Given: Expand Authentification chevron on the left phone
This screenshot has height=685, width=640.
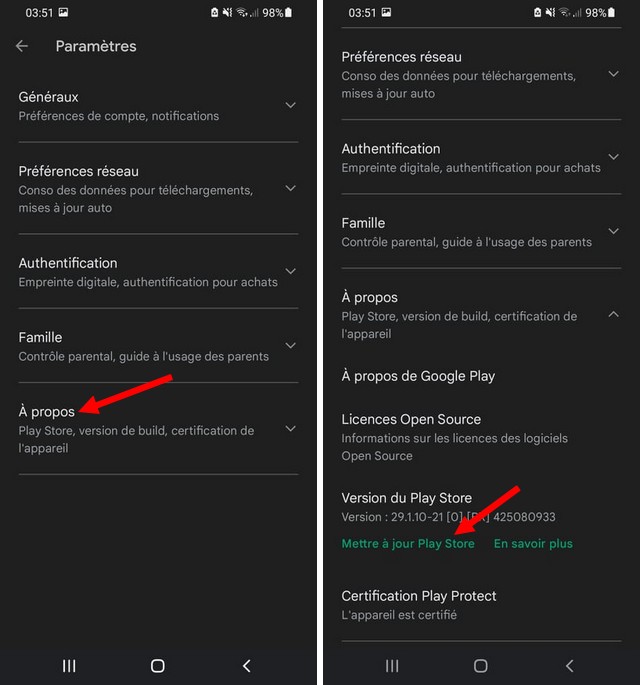Looking at the screenshot, I should [x=290, y=271].
